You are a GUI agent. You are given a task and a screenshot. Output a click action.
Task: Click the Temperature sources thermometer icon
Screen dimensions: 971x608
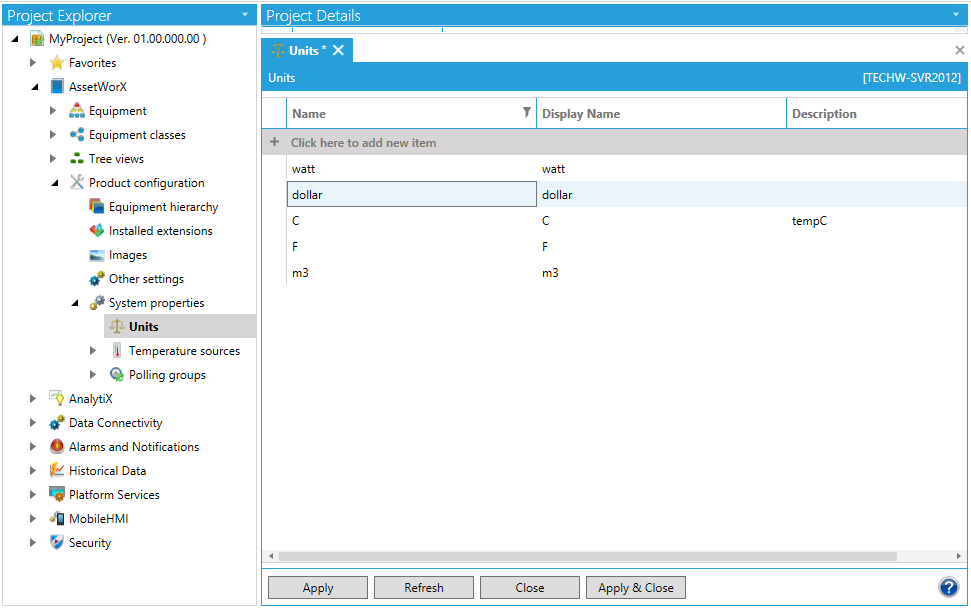pos(117,351)
